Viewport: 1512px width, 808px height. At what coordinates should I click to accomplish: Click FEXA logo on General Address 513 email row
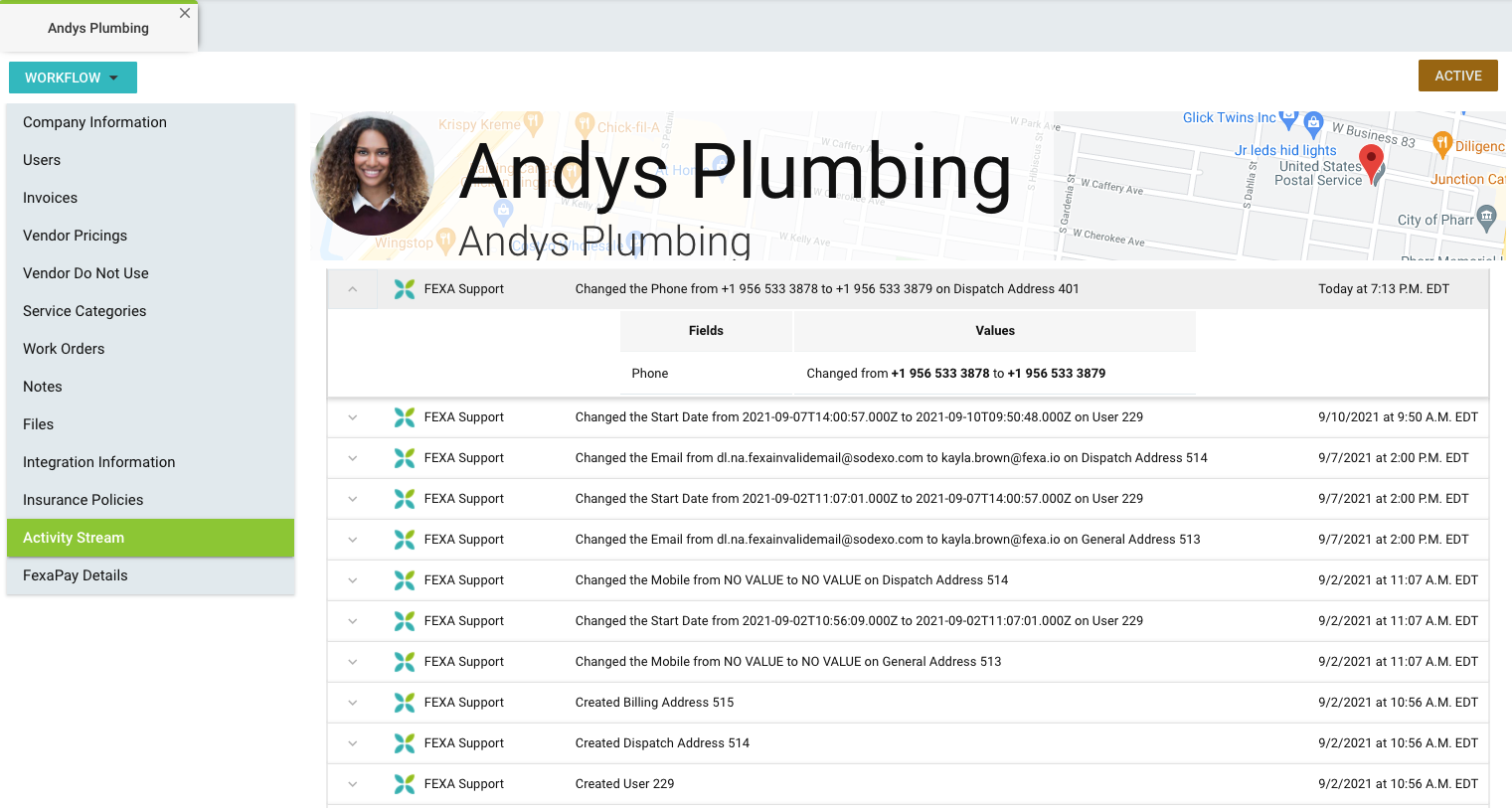(x=405, y=540)
